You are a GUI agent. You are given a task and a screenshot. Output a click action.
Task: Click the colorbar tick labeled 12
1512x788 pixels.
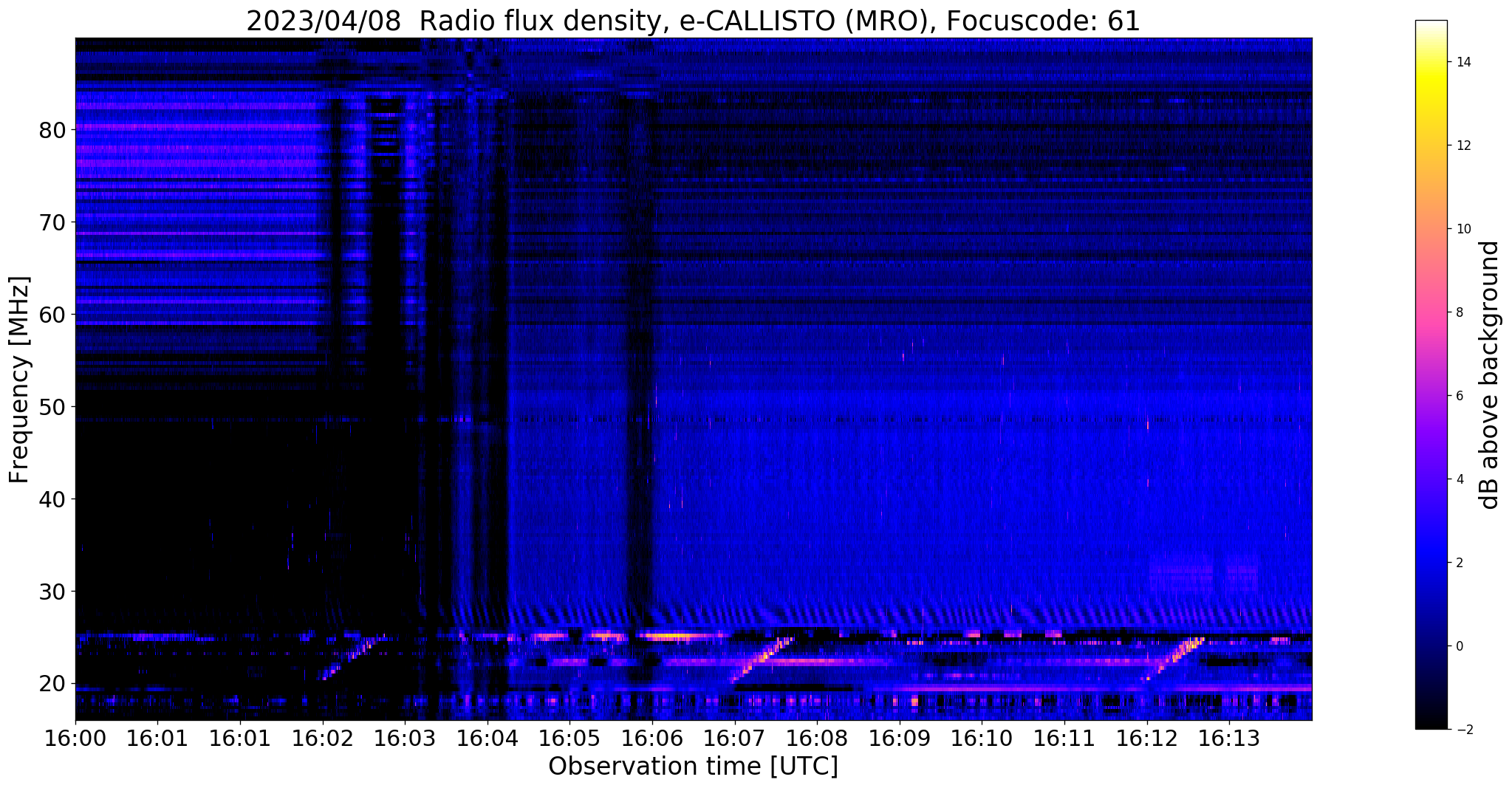1463,145
